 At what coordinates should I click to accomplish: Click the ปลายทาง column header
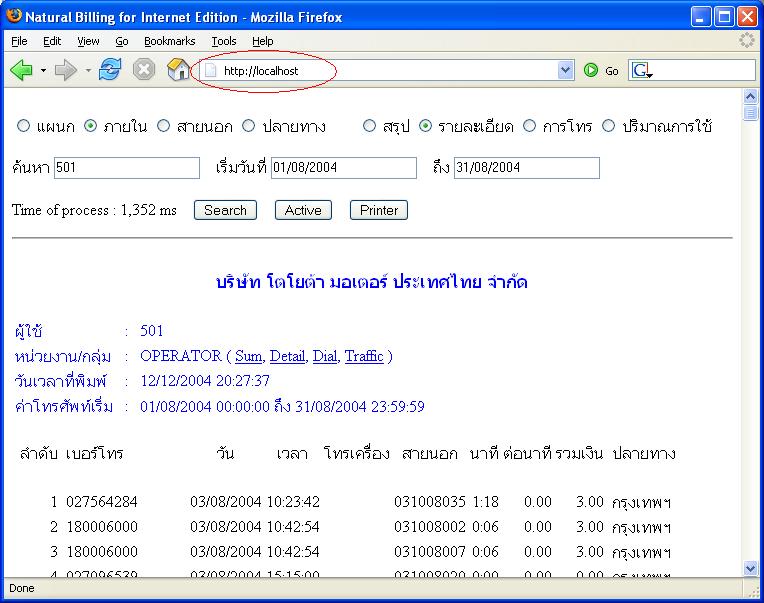click(644, 453)
